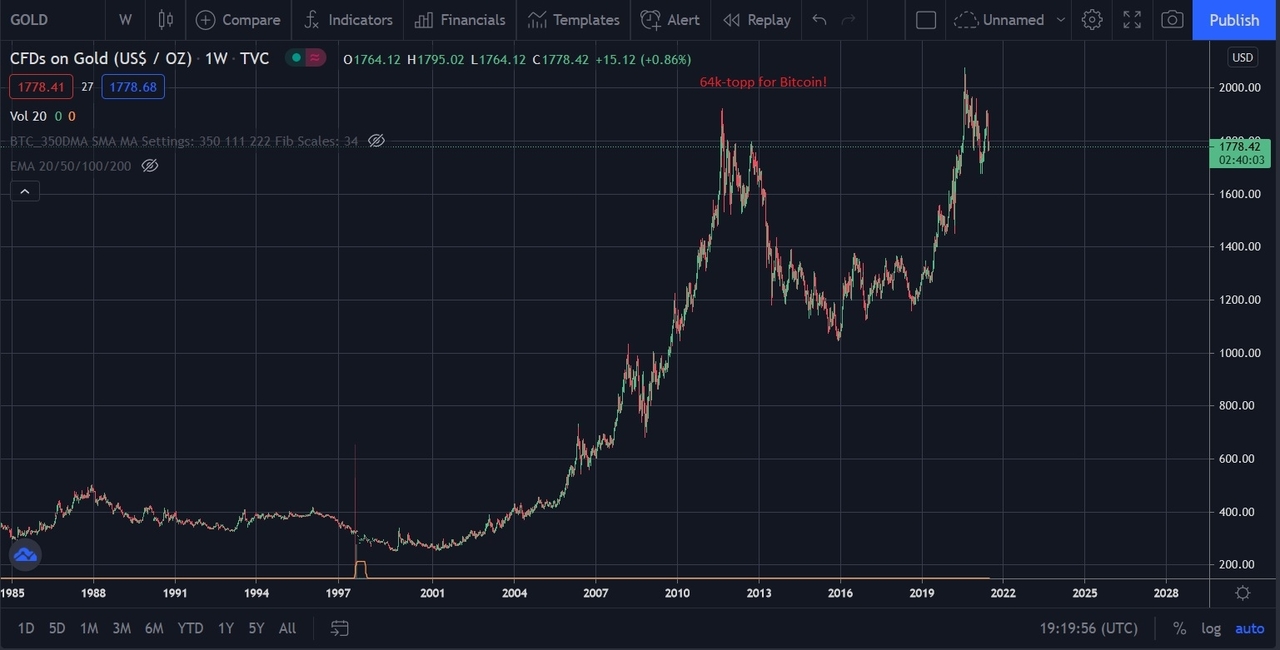Open the Financials menu
This screenshot has height=650, width=1280.
point(460,20)
